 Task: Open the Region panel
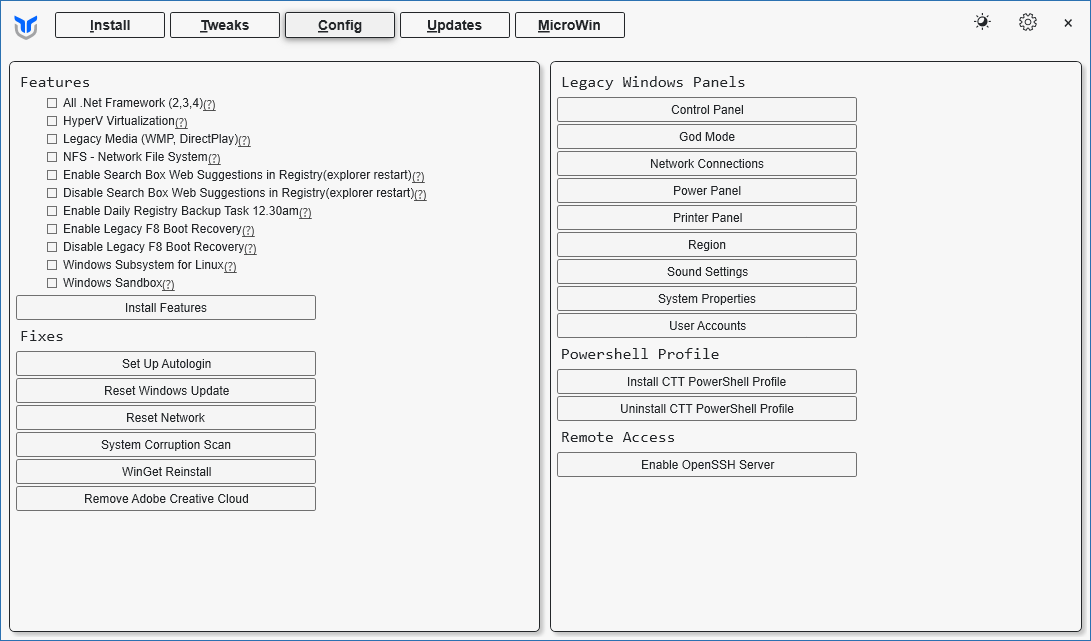pos(707,245)
